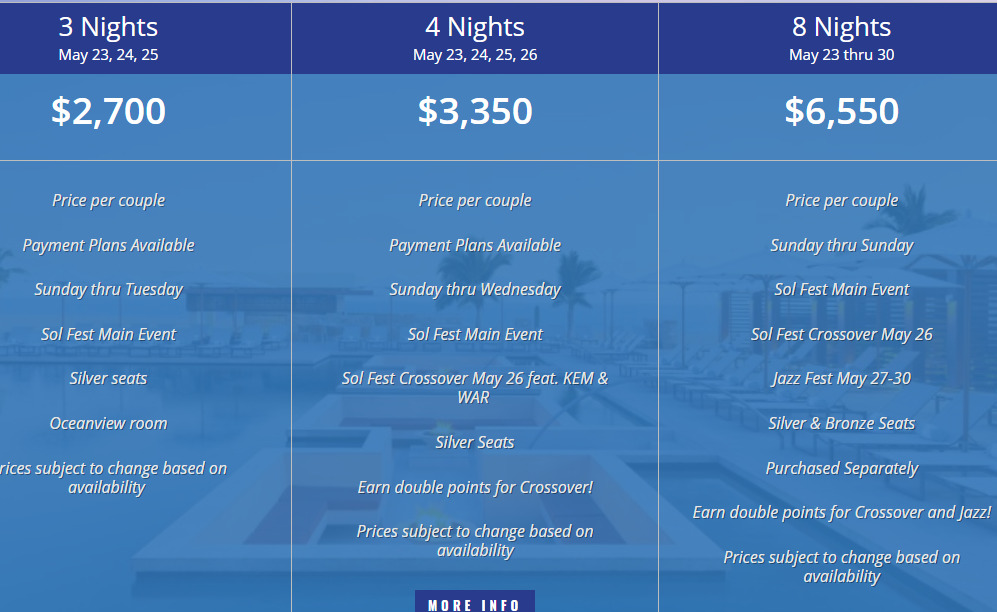The image size is (997, 612).
Task: Click Payment Plans Available under 4 Nights
Action: click(475, 245)
